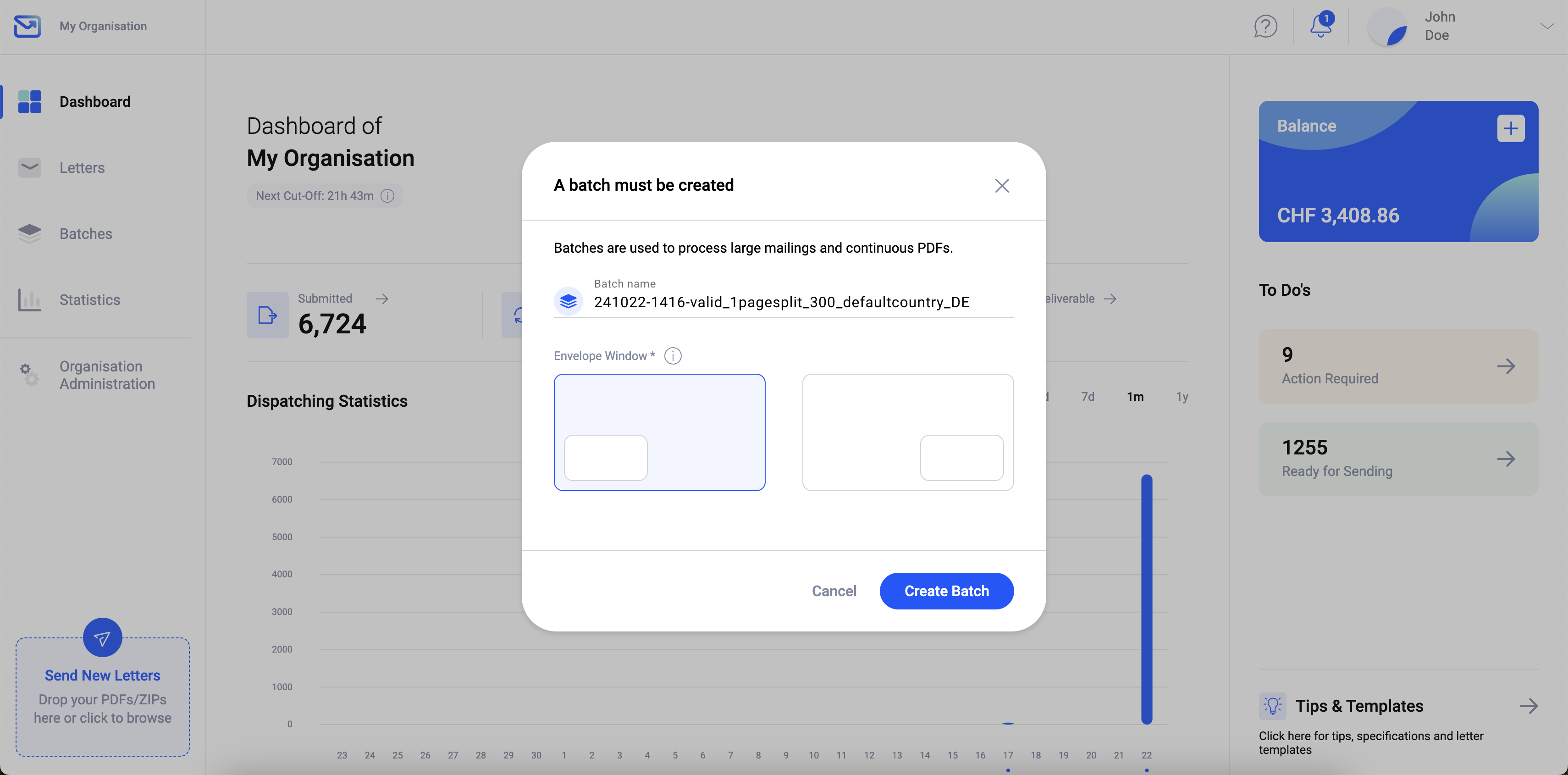Click the Submitted letters document icon
The height and width of the screenshot is (775, 1568).
coord(267,315)
